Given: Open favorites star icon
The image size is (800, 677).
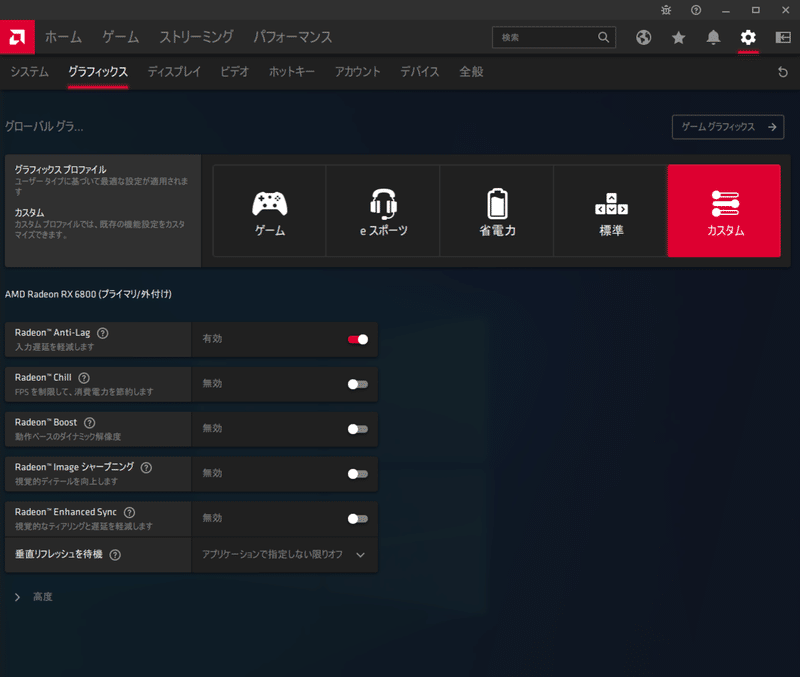Looking at the screenshot, I should [x=678, y=37].
